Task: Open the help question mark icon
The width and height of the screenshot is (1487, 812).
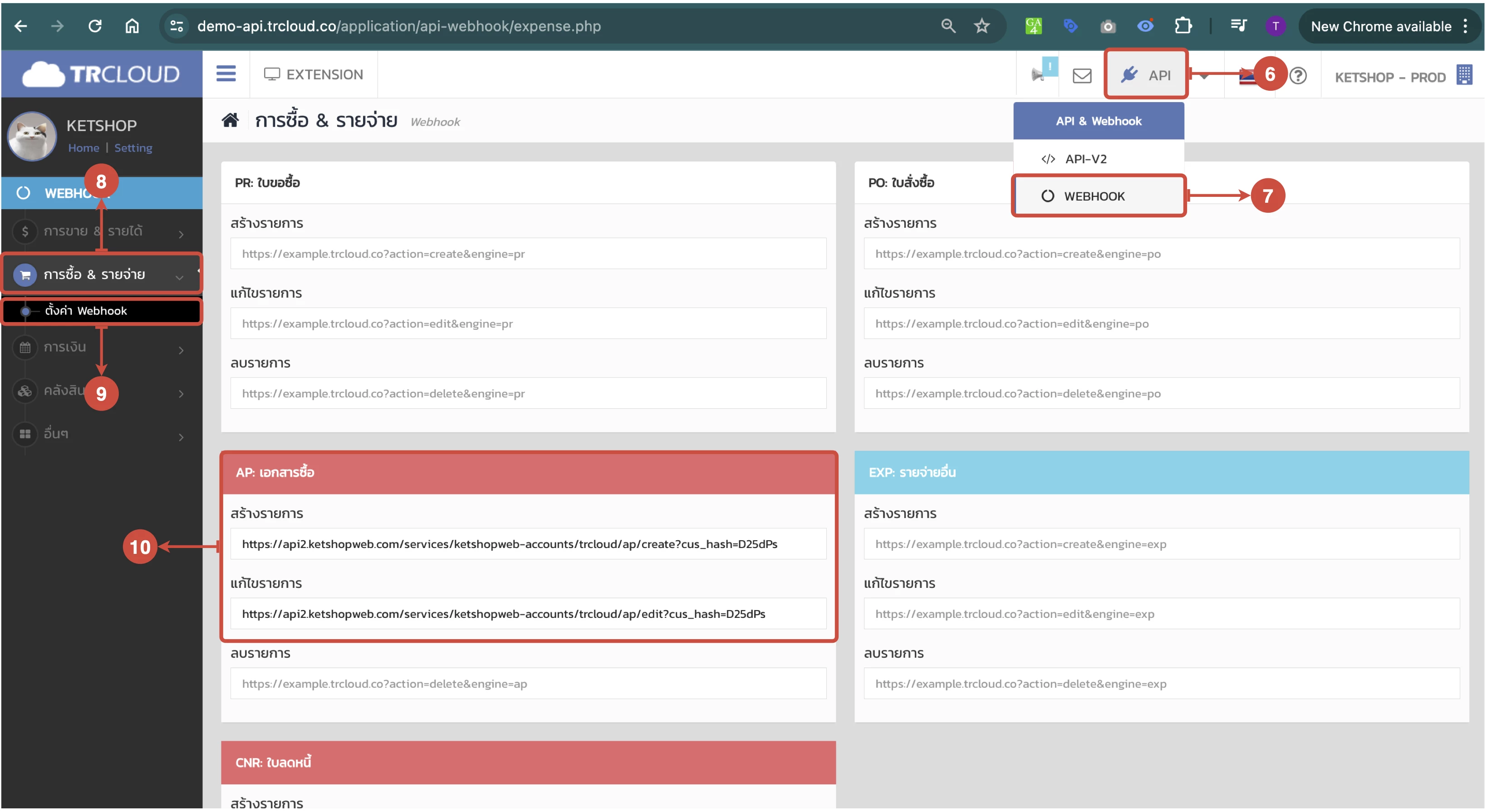Action: 1298,76
